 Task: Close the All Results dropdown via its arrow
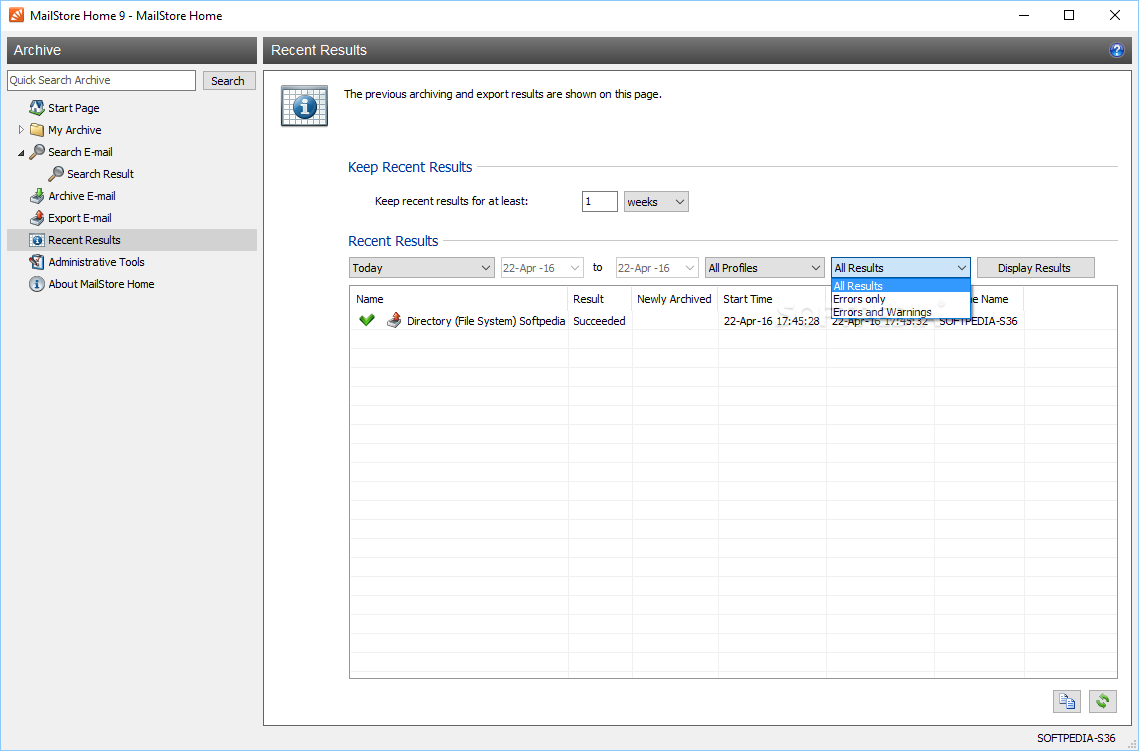coord(962,268)
